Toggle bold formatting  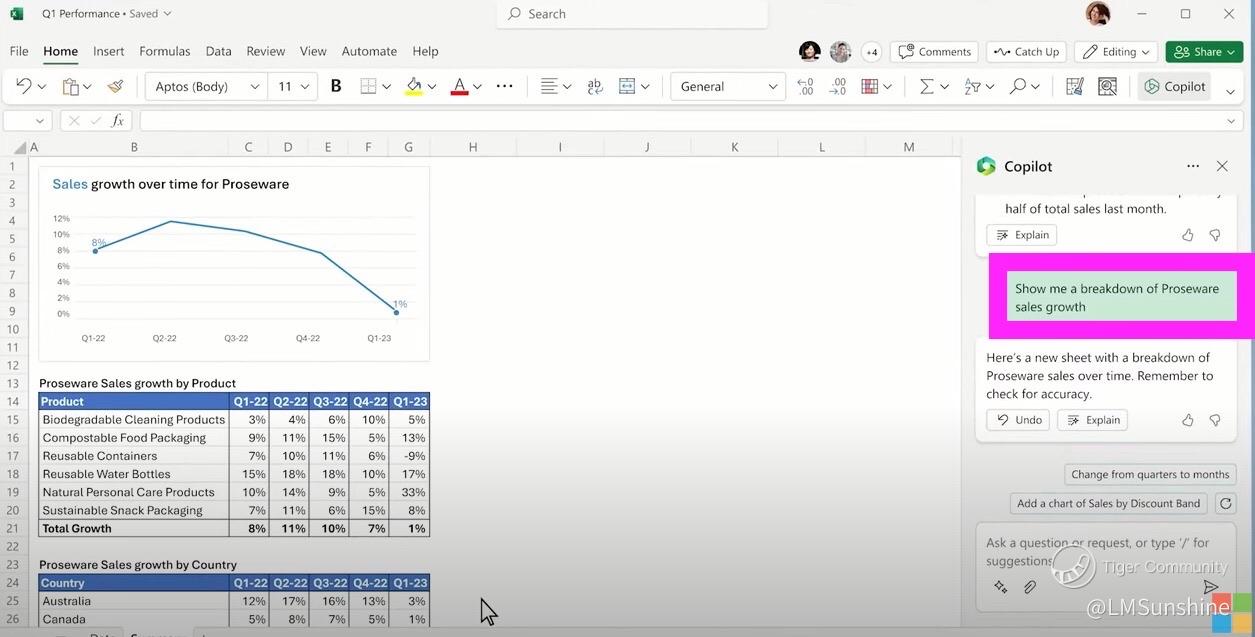pos(336,87)
